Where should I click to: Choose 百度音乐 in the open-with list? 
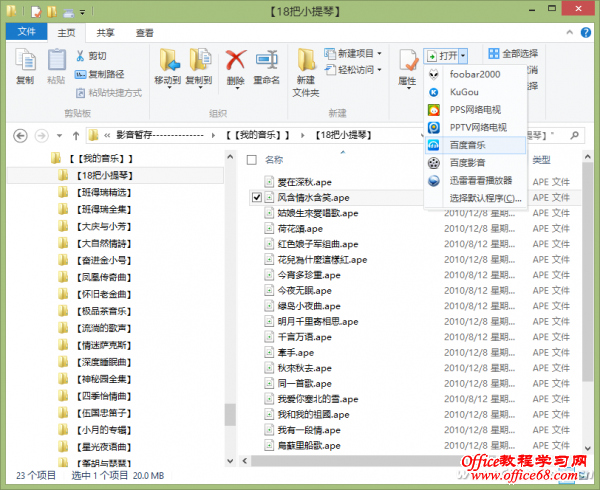tap(475, 145)
